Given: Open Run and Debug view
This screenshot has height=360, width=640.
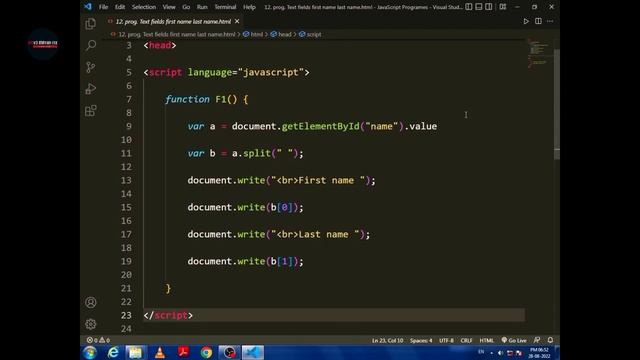Looking at the screenshot, I should [x=91, y=89].
